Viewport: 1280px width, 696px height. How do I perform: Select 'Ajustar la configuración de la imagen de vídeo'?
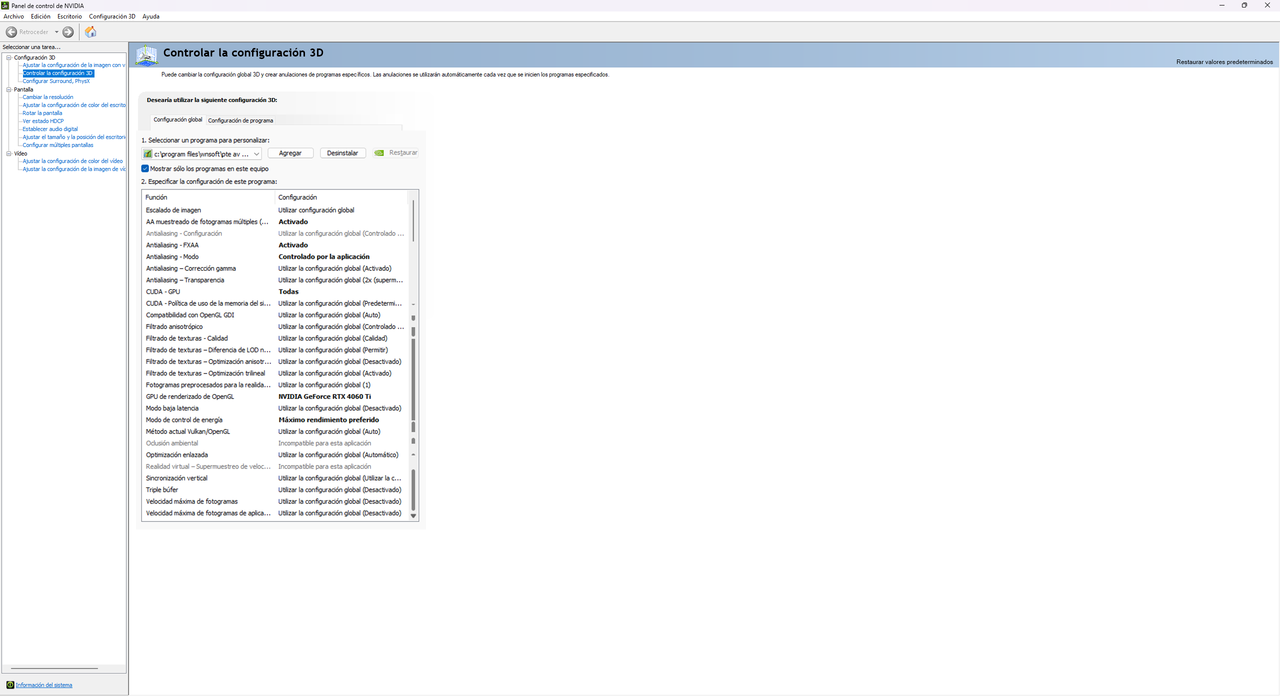[x=74, y=169]
